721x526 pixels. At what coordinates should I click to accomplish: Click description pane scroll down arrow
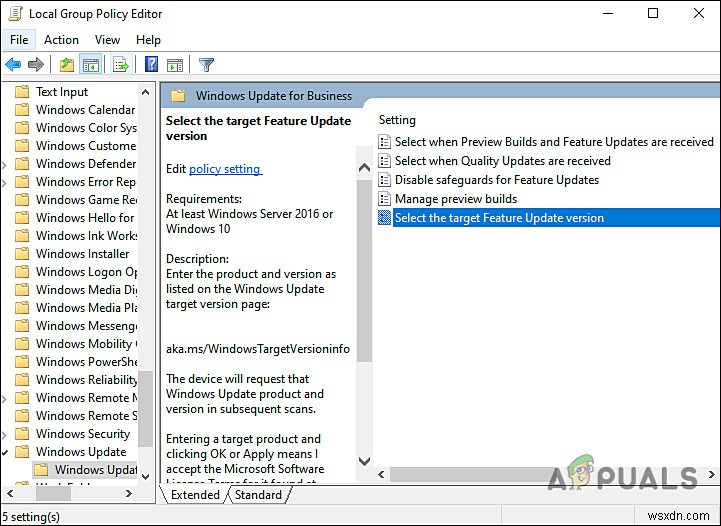(364, 461)
